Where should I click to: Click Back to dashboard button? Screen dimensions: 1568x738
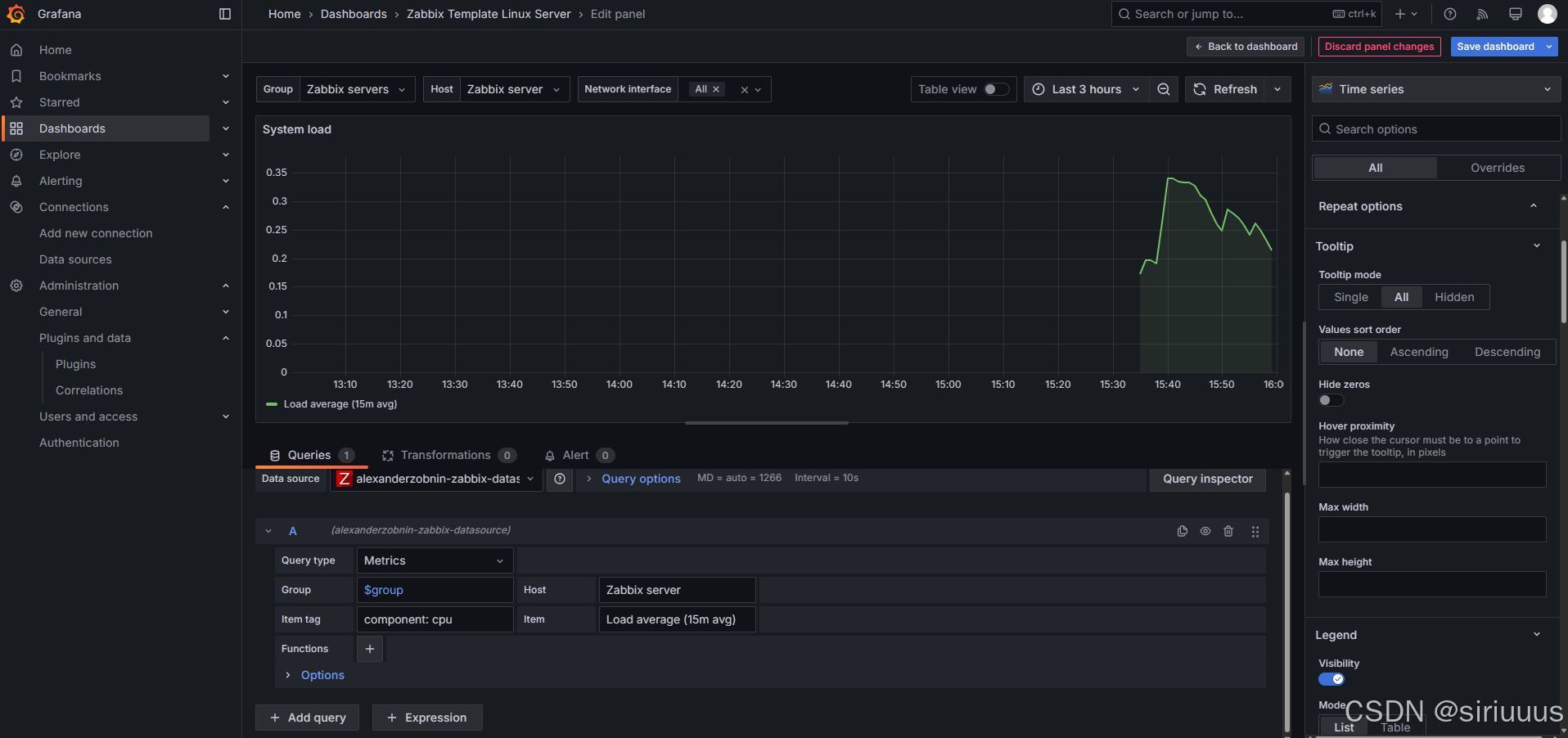pyautogui.click(x=1246, y=47)
